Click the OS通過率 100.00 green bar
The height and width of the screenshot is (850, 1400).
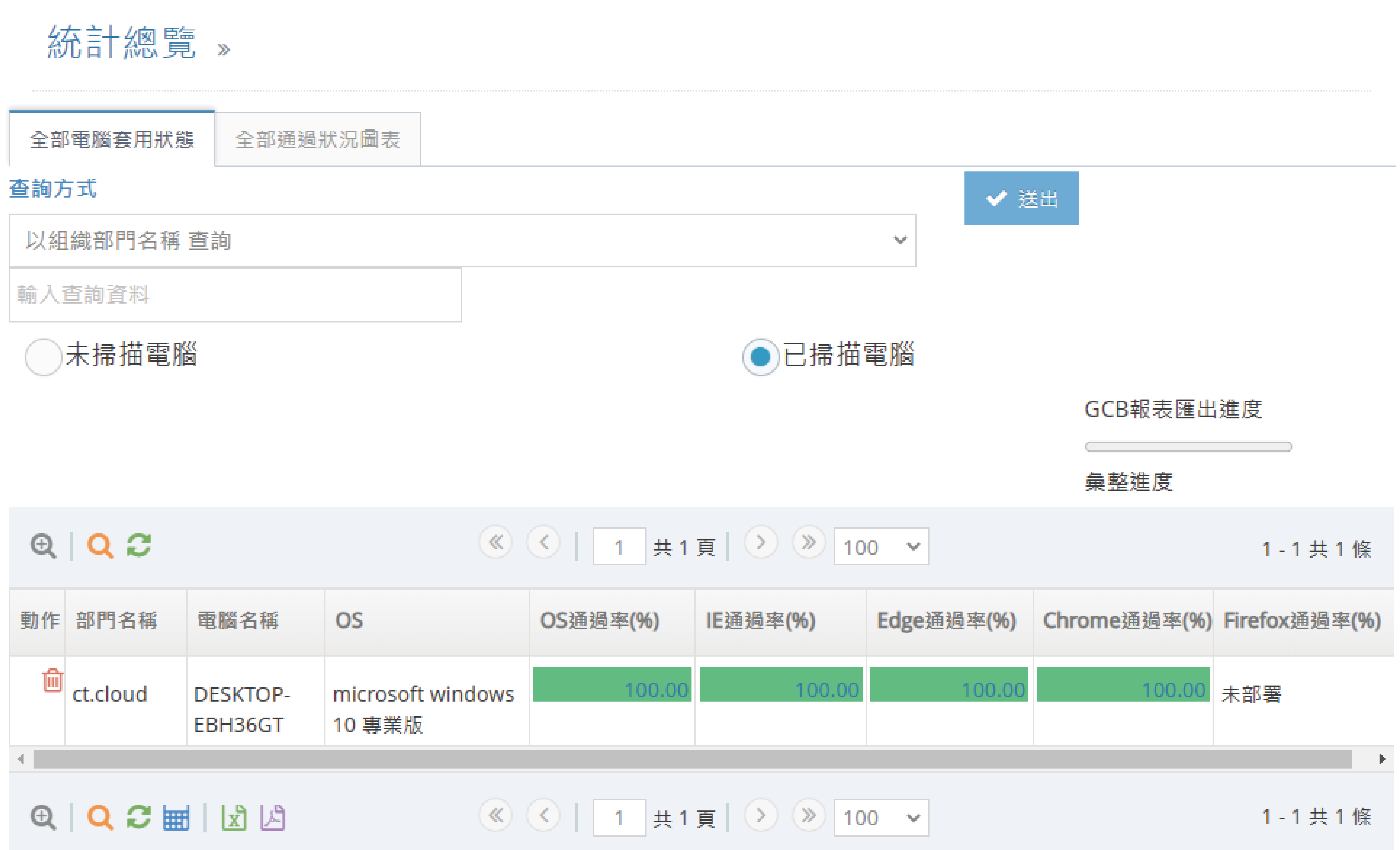612,684
